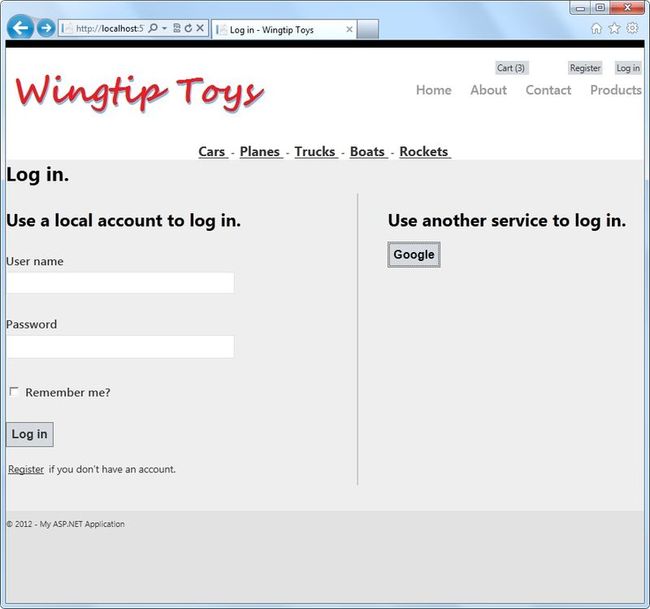Click the Log in link in header
This screenshot has height=609, width=650.
[x=628, y=68]
